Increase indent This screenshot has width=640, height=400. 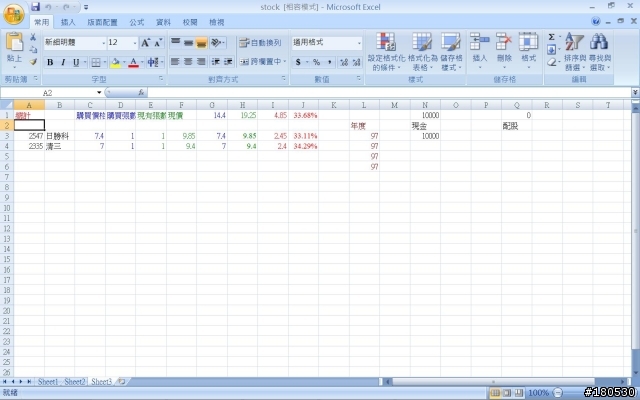point(228,62)
